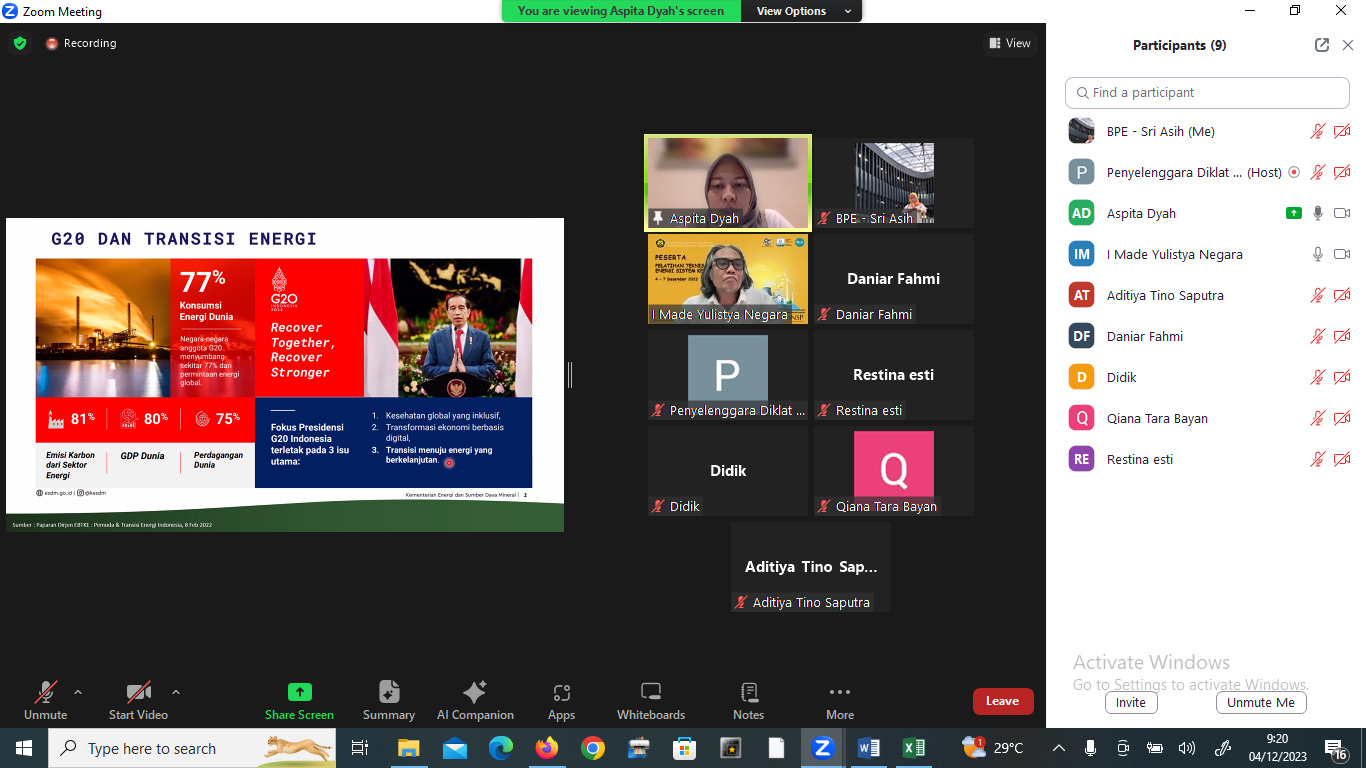Open Firefox from the taskbar
This screenshot has width=1366, height=768.
coord(547,748)
